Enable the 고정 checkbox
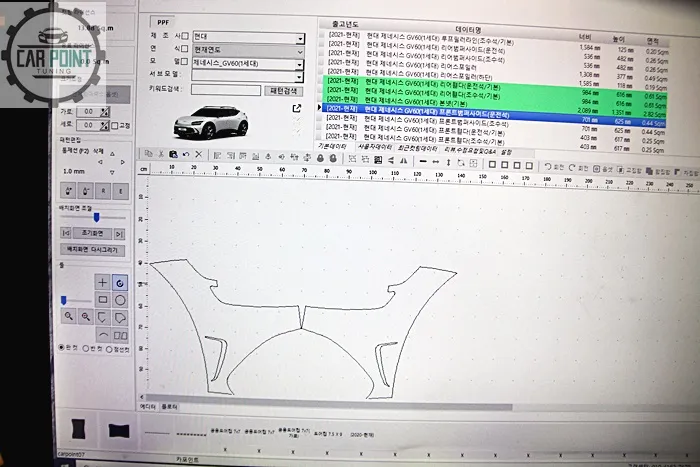The height and width of the screenshot is (467, 700). tap(114, 126)
